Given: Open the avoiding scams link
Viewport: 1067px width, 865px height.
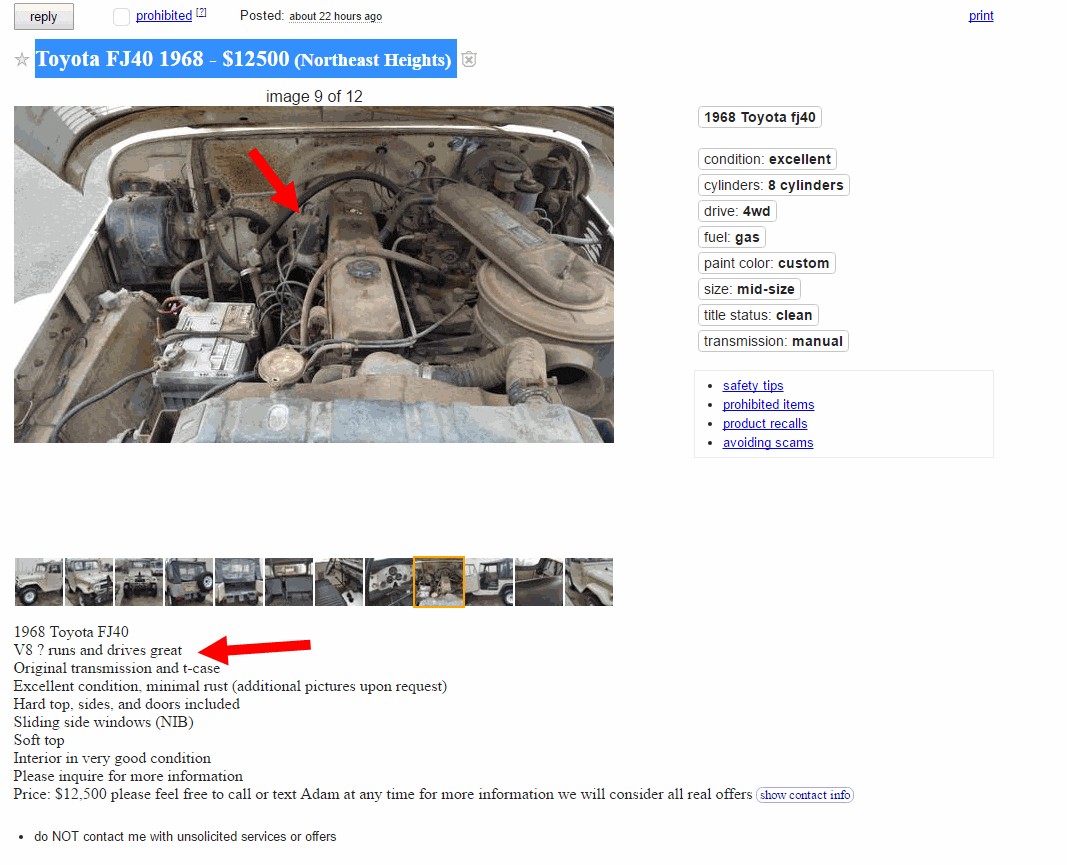Looking at the screenshot, I should pyautogui.click(x=768, y=443).
